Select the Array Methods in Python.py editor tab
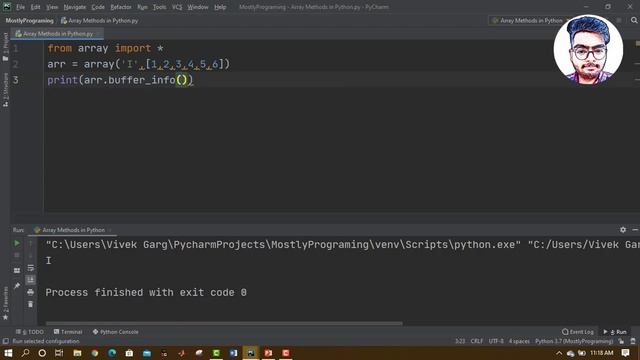 coord(57,34)
